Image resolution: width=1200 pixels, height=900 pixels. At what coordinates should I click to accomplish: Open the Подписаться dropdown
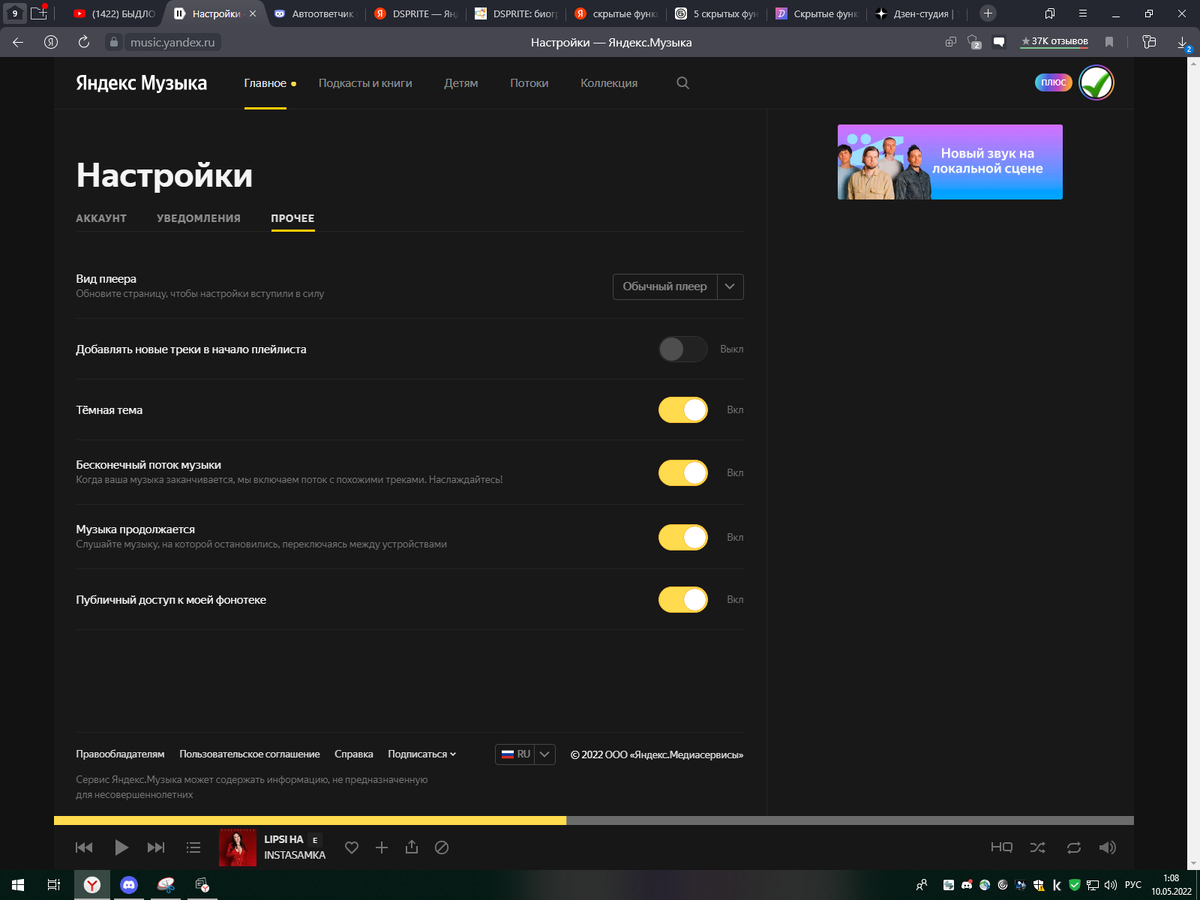pos(421,754)
